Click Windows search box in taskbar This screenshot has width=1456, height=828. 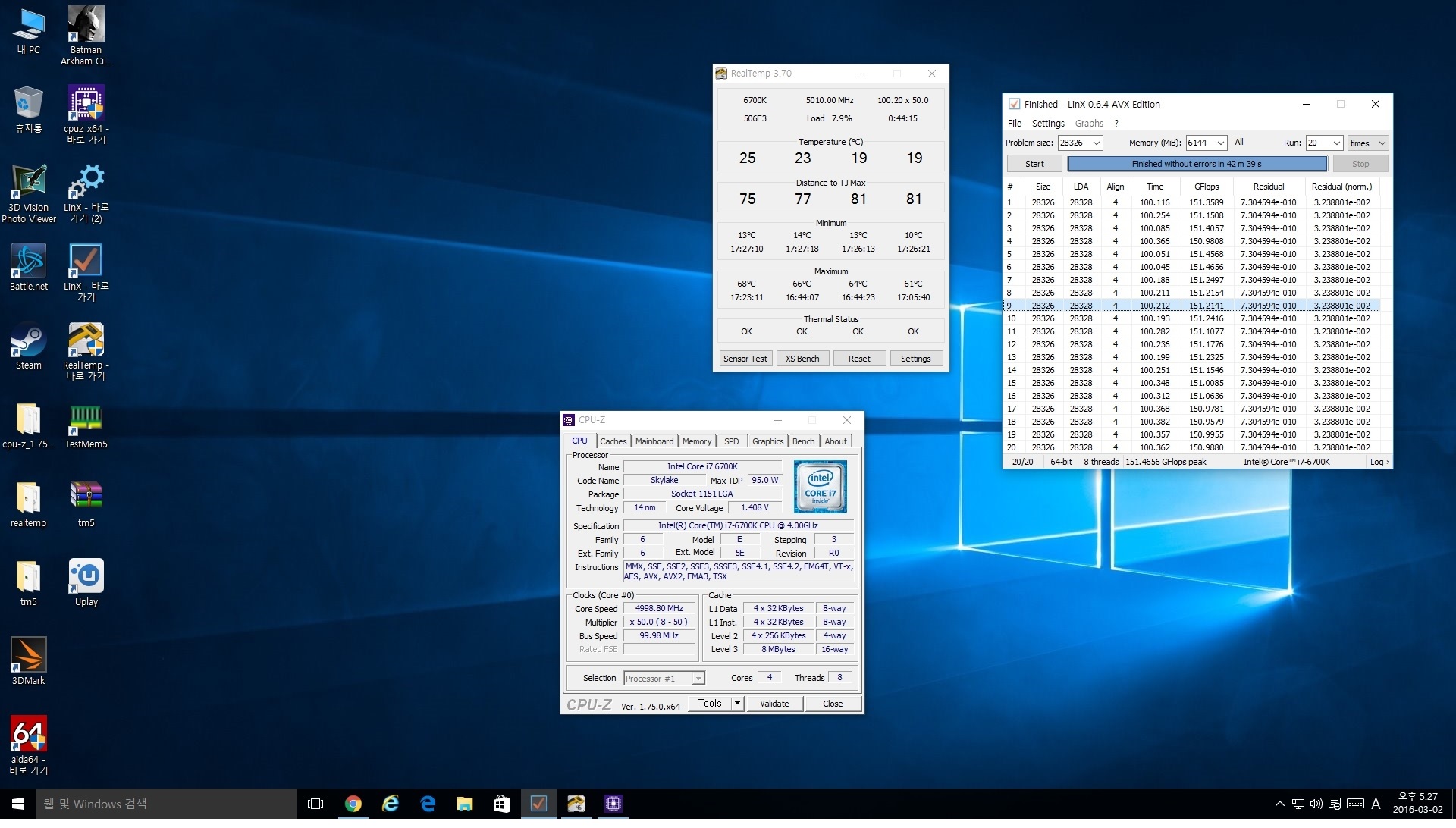point(167,804)
